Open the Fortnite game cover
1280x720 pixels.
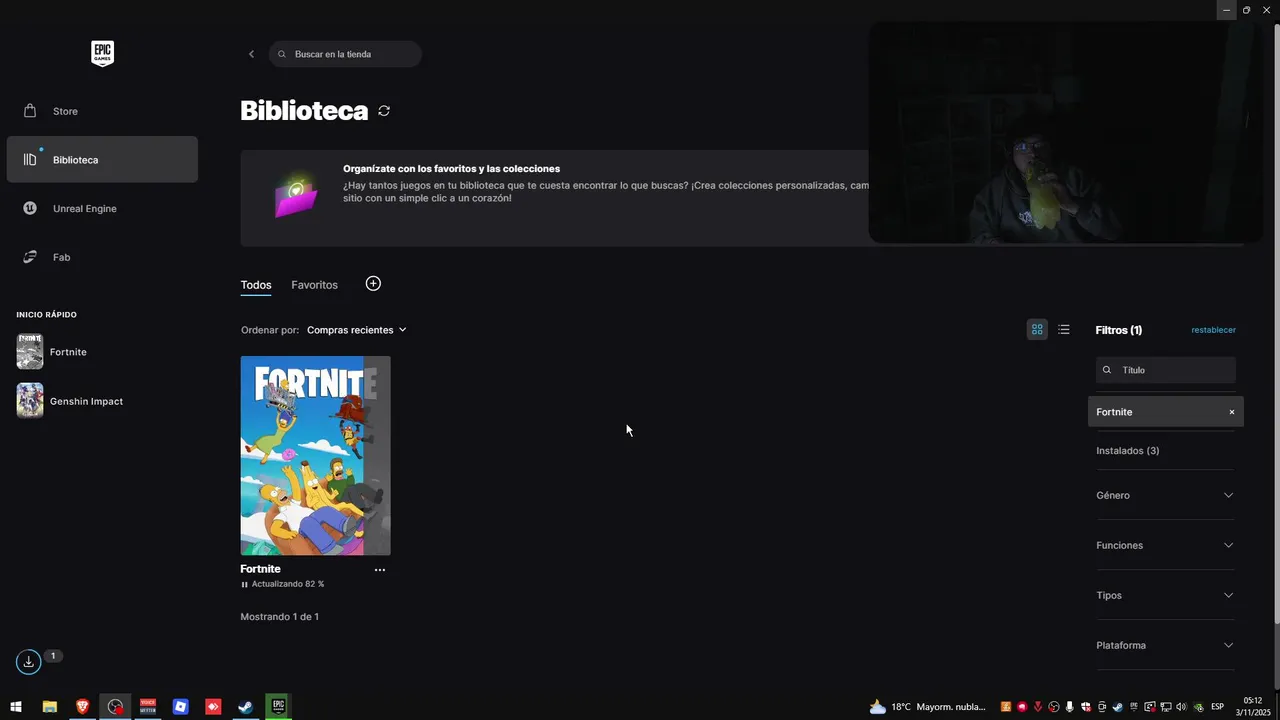315,455
